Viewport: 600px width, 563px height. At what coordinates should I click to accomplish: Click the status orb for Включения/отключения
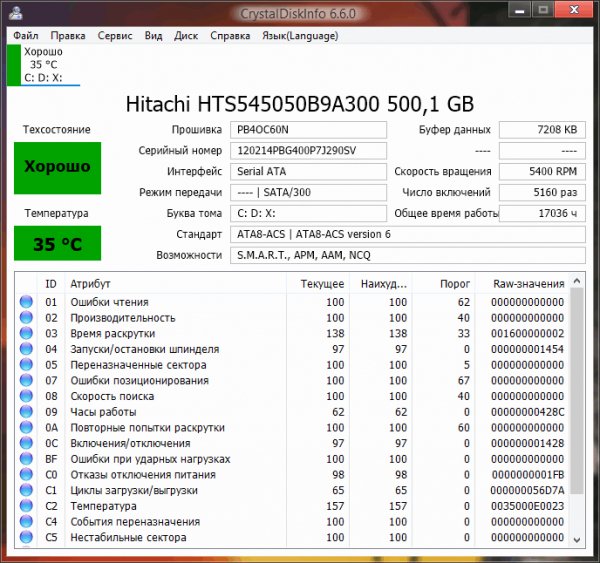tap(26, 443)
